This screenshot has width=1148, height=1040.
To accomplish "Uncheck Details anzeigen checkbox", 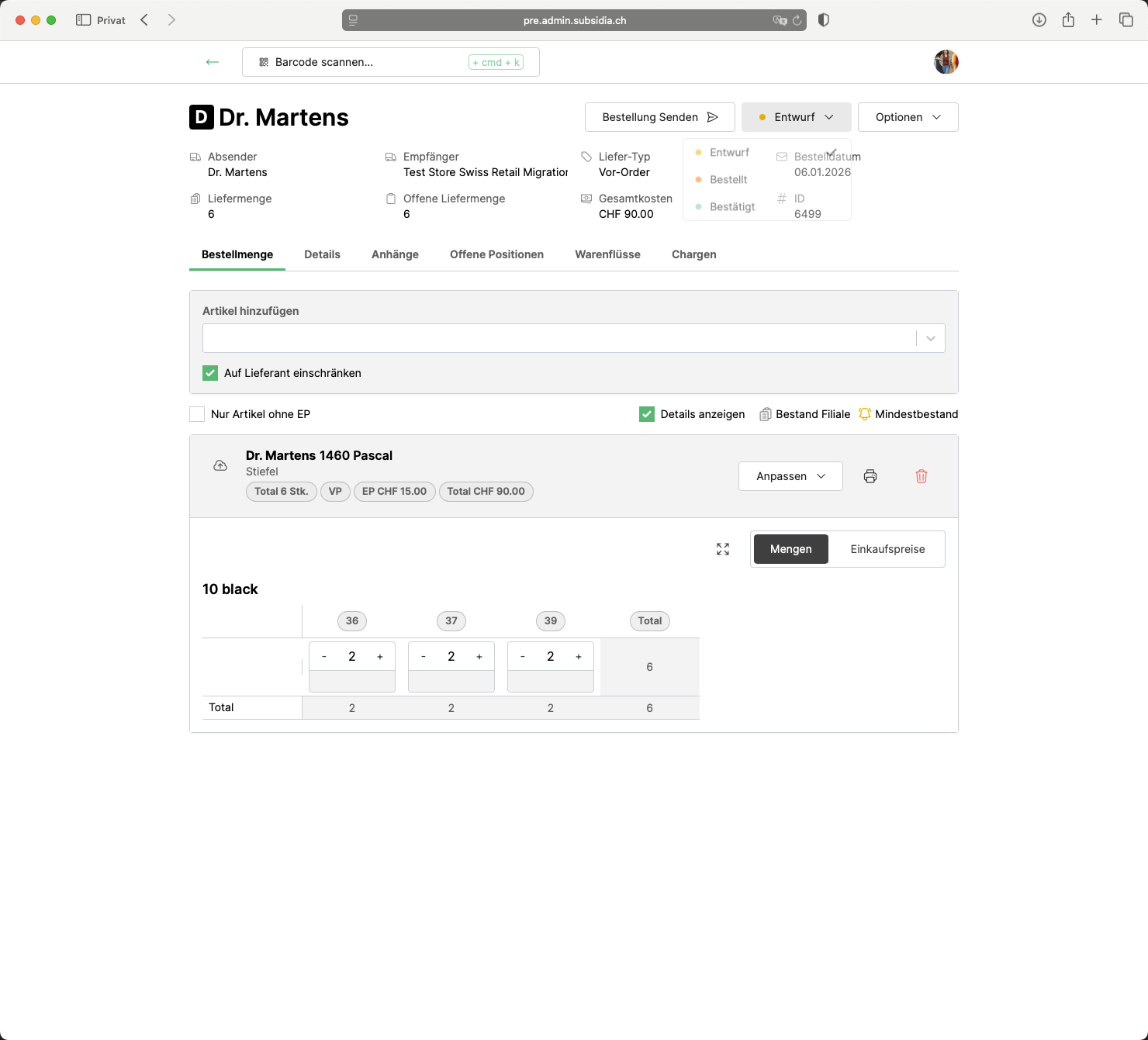I will (647, 414).
